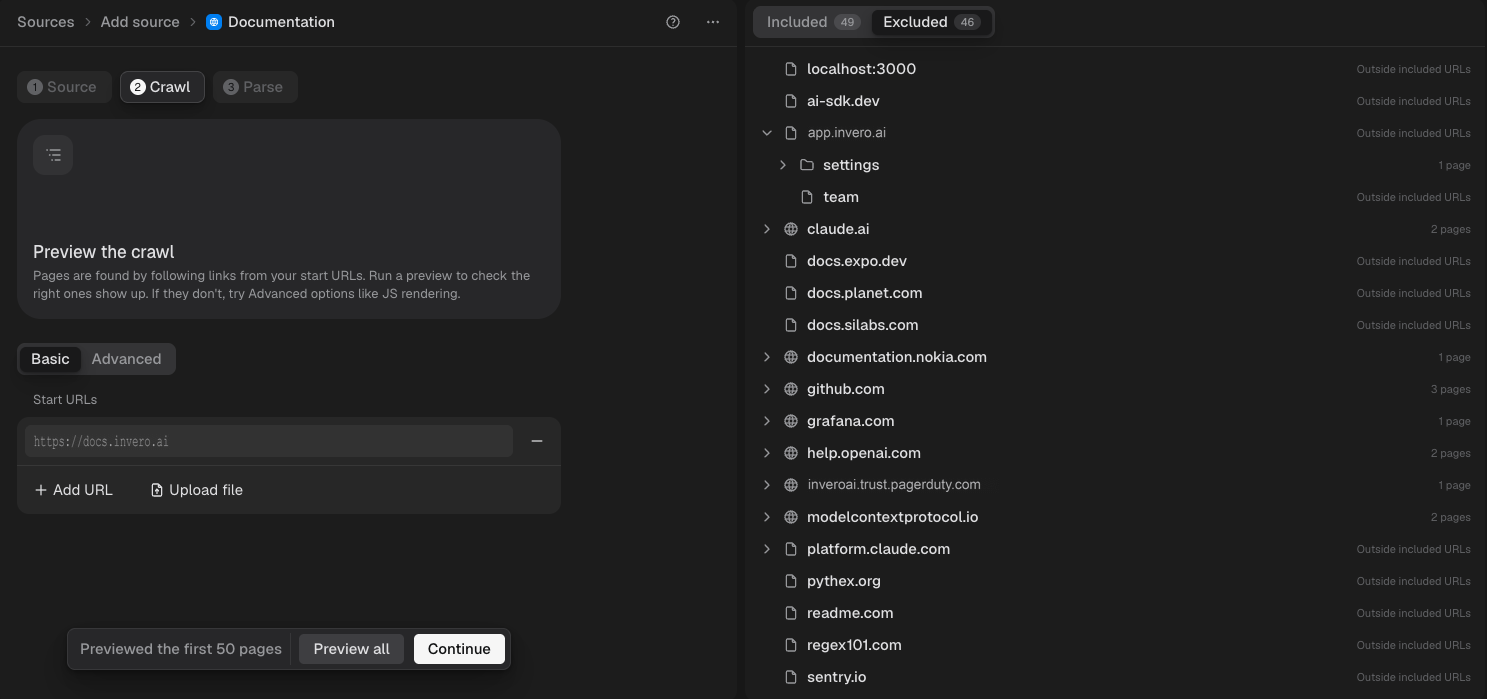Screen dimensions: 1487x699
Task: Click the 'Start URLs' label
Action: [x=65, y=400]
